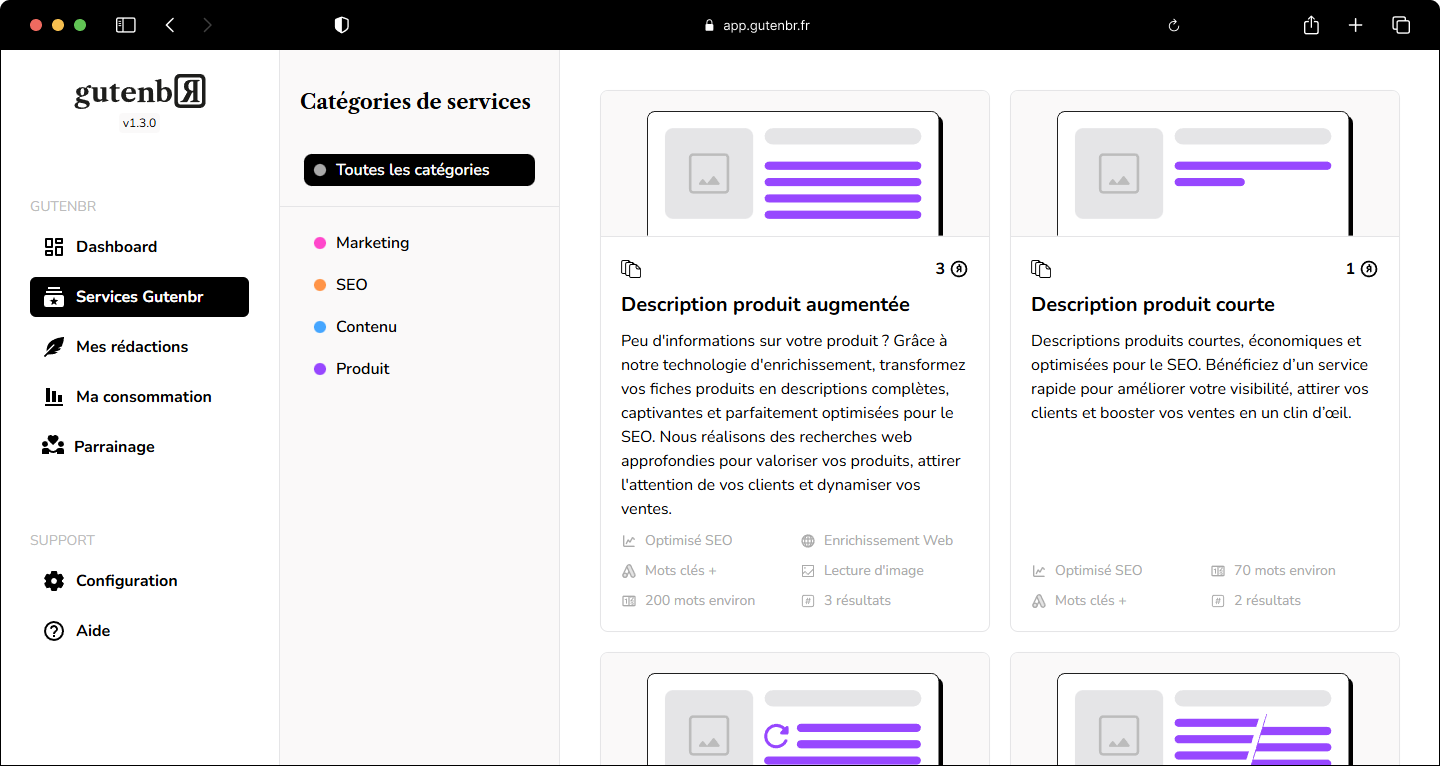Click the Safari privacy shield icon
The width and height of the screenshot is (1440, 766).
342,25
